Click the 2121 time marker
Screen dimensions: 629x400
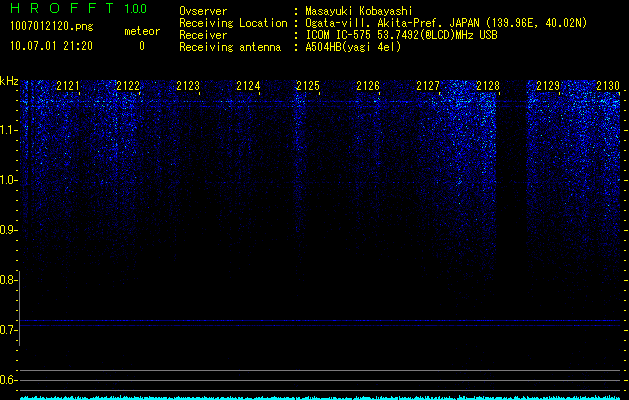coord(68,85)
